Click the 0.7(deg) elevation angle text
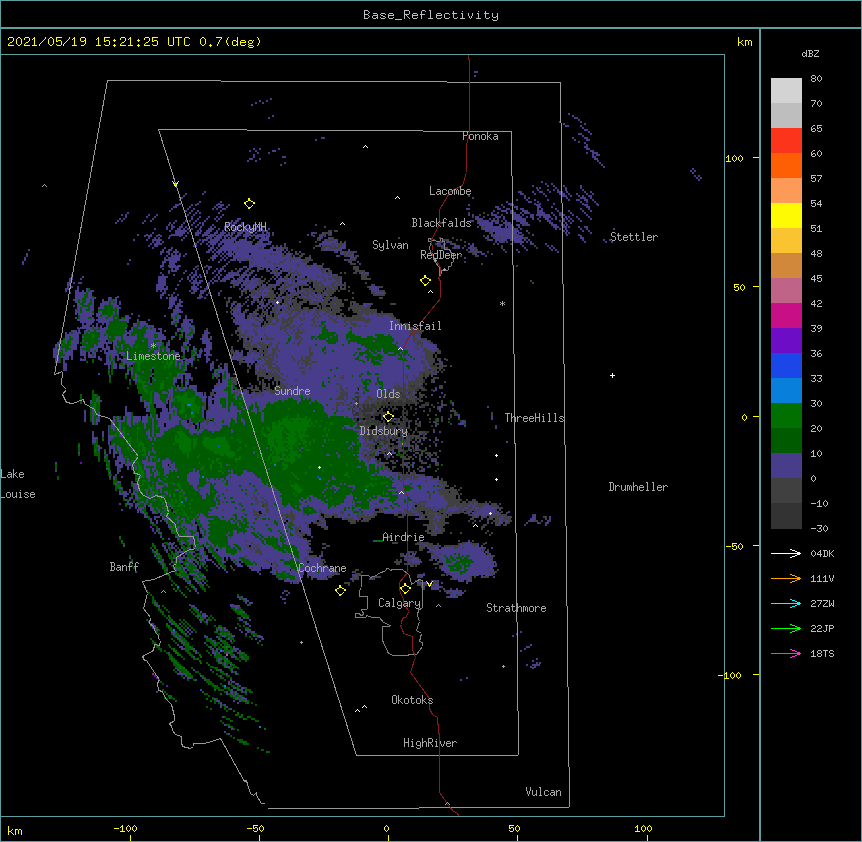 tap(230, 42)
